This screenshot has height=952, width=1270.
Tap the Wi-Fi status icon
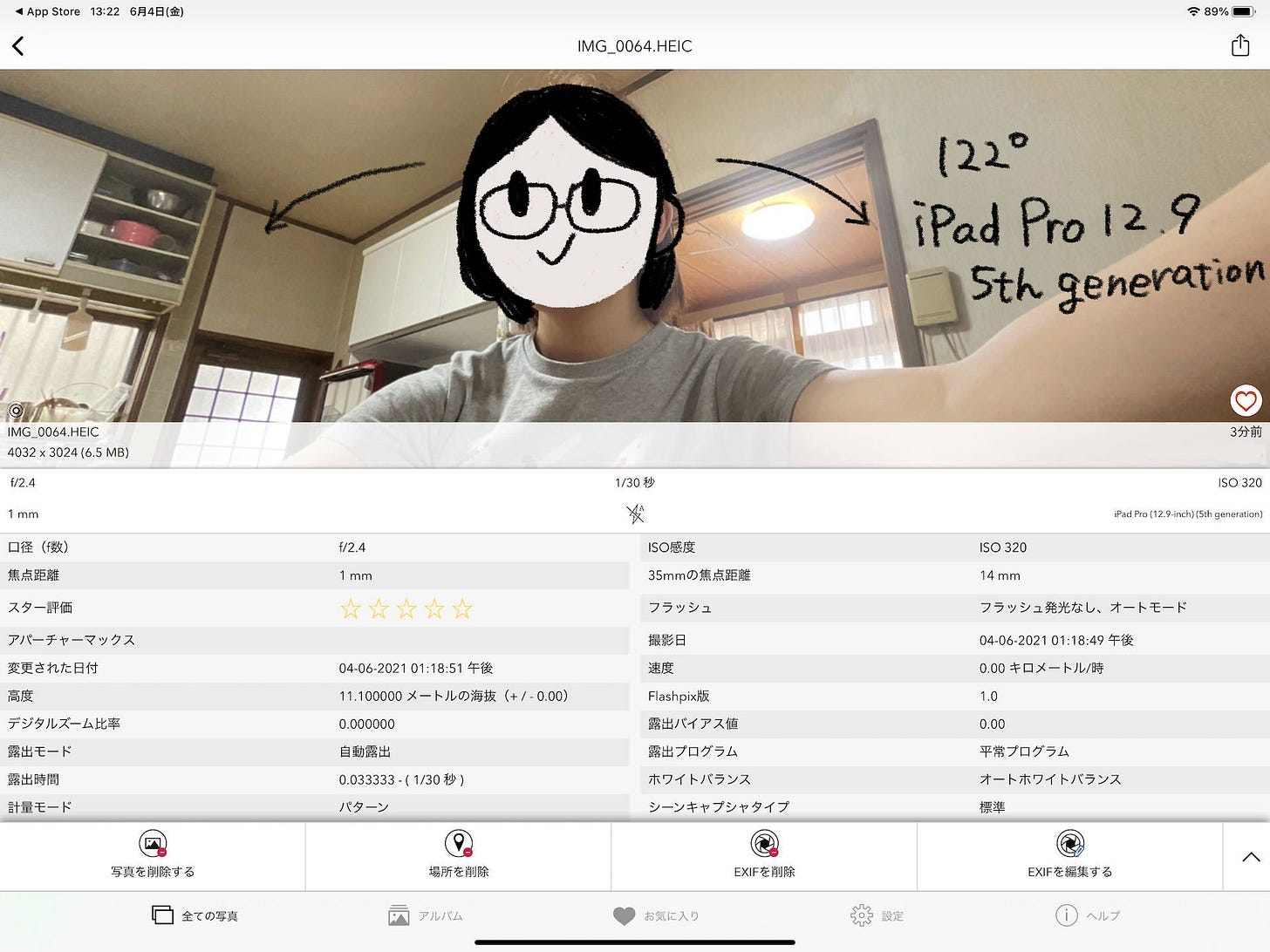point(1193,11)
